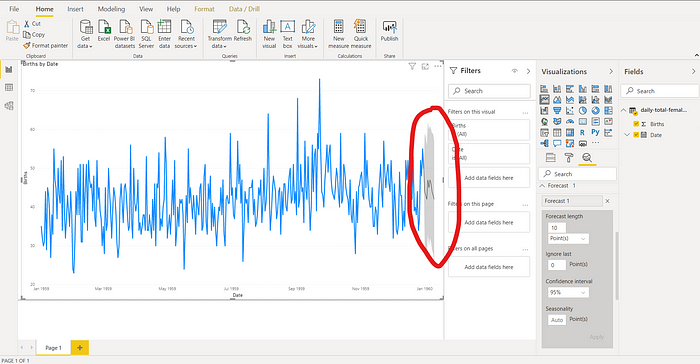The image size is (700, 364).
Task: Open the Format ribbon tab
Action: tap(204, 9)
